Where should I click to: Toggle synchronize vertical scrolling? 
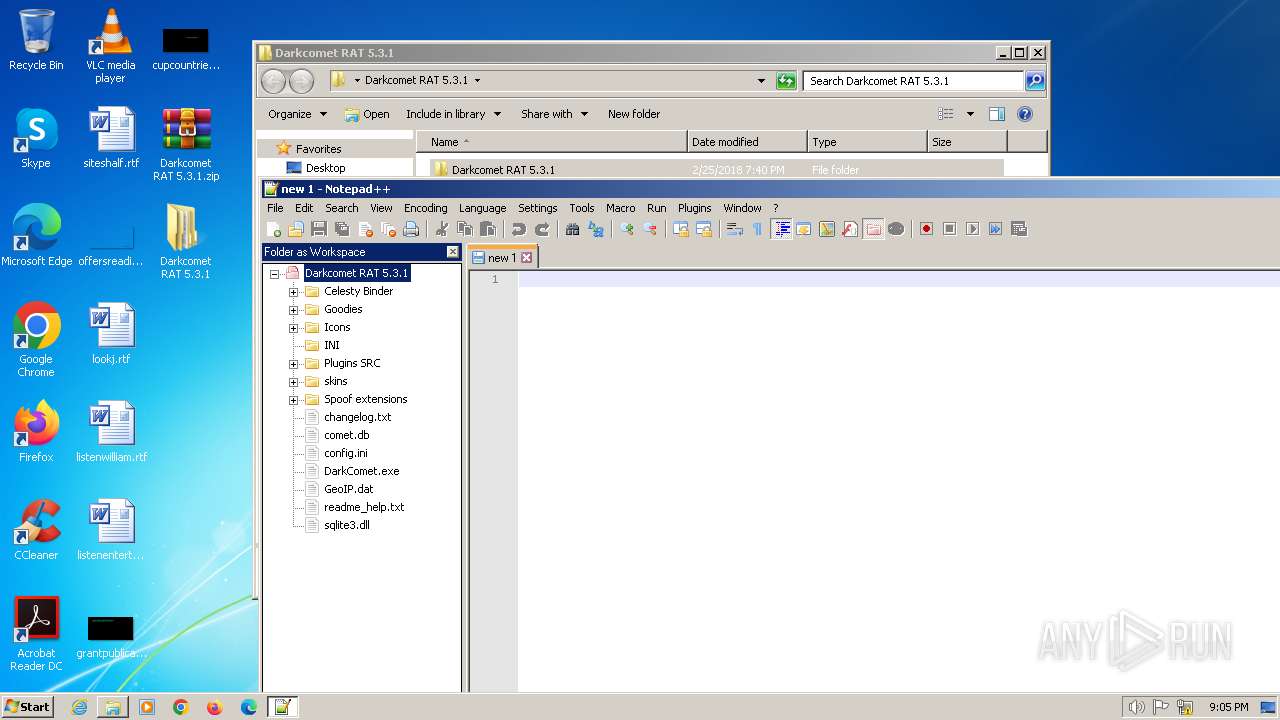[x=680, y=229]
